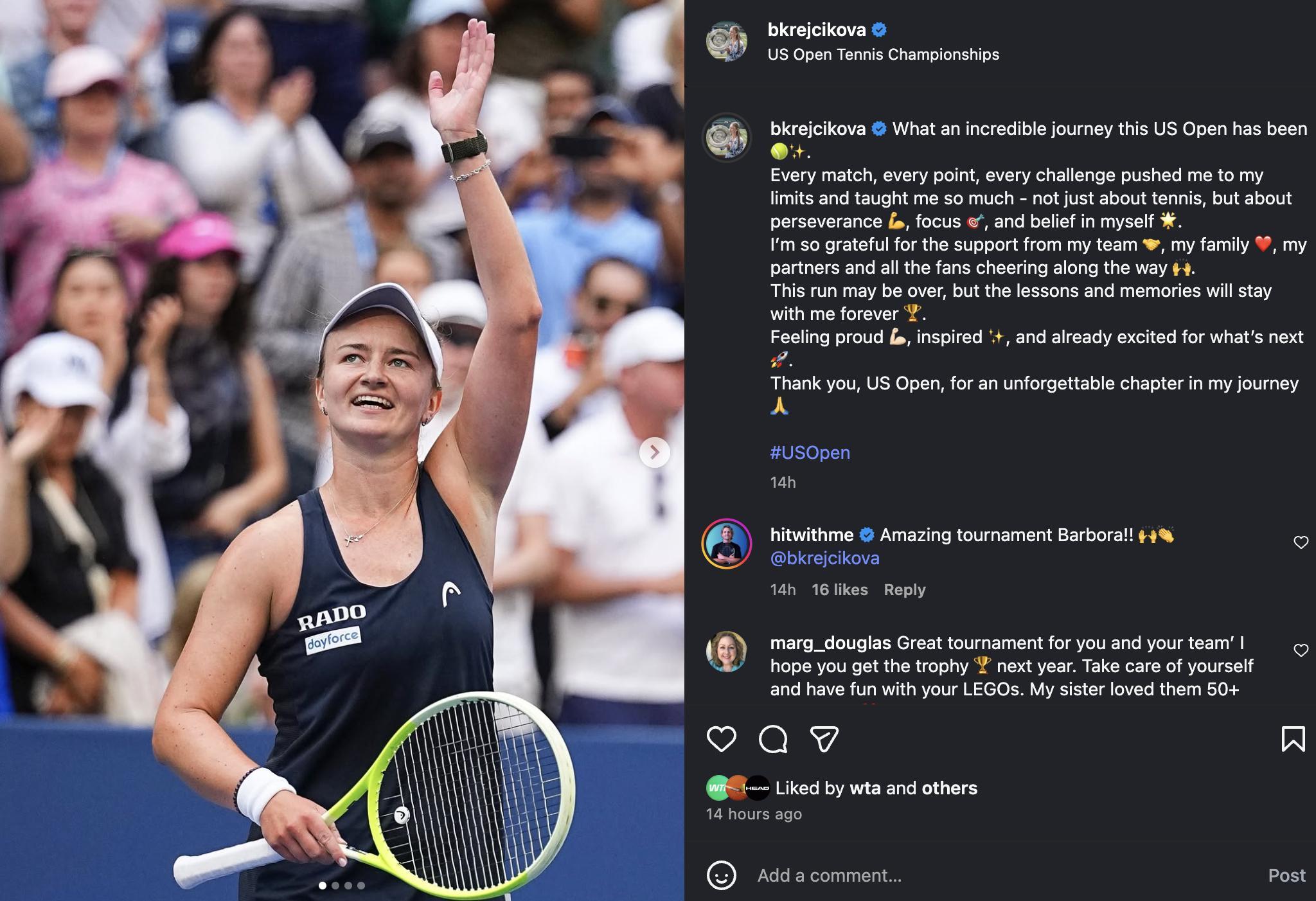Open comments with the speech bubble icon
This screenshot has height=901, width=1316.
tap(772, 739)
